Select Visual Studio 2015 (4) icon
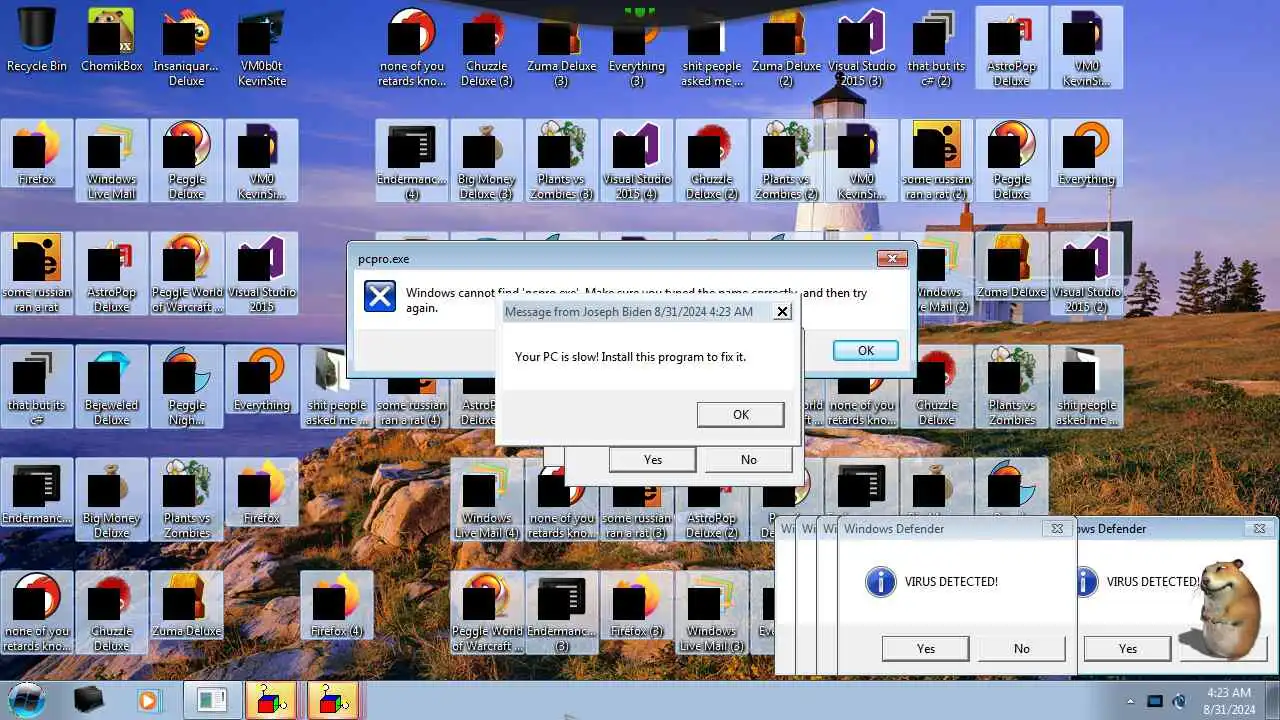 [x=636, y=160]
